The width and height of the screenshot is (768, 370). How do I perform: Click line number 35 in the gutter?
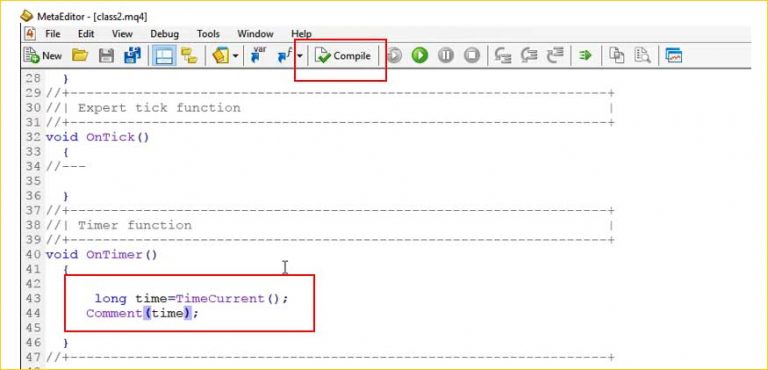click(x=33, y=181)
